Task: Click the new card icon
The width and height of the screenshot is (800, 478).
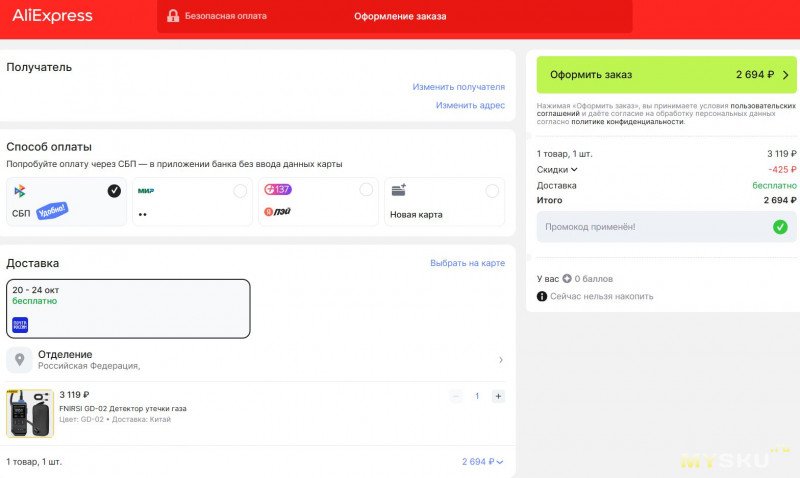Action: 398,190
